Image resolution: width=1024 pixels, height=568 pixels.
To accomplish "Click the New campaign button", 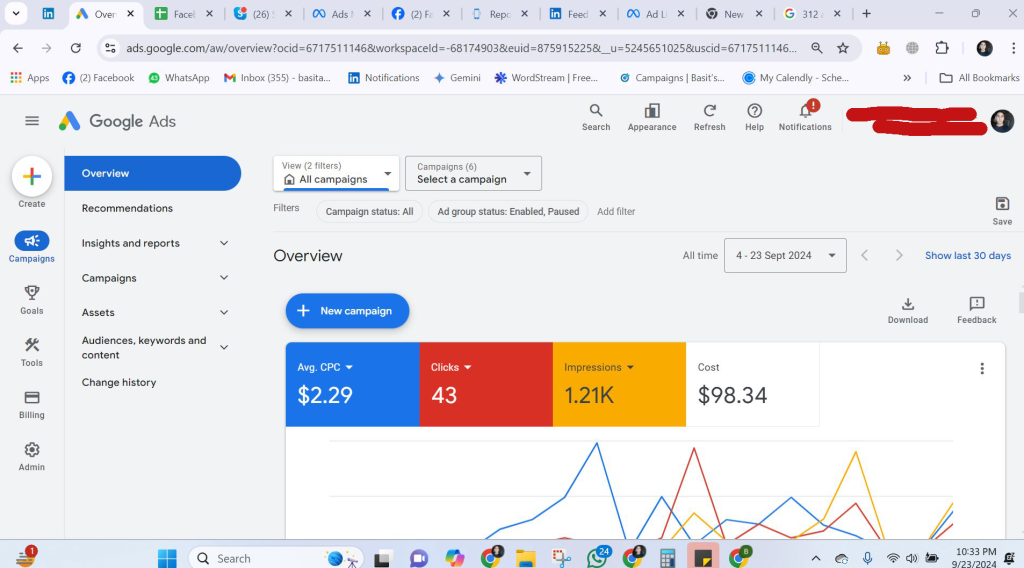I will click(x=347, y=311).
